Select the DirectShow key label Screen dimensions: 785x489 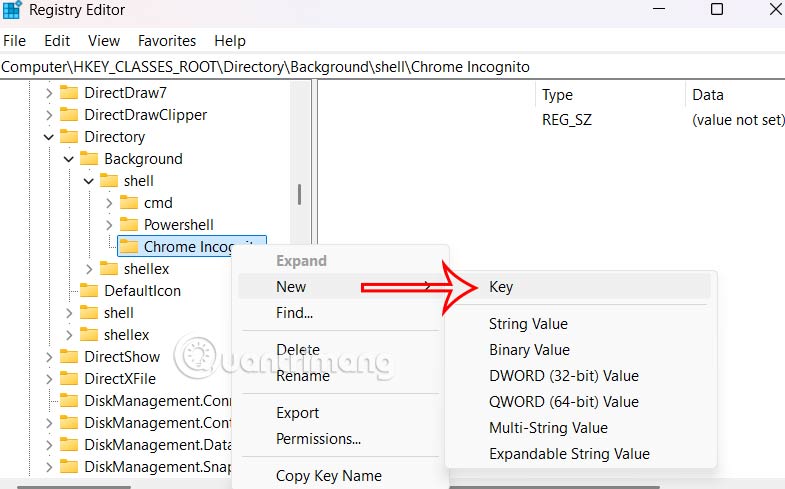(122, 357)
